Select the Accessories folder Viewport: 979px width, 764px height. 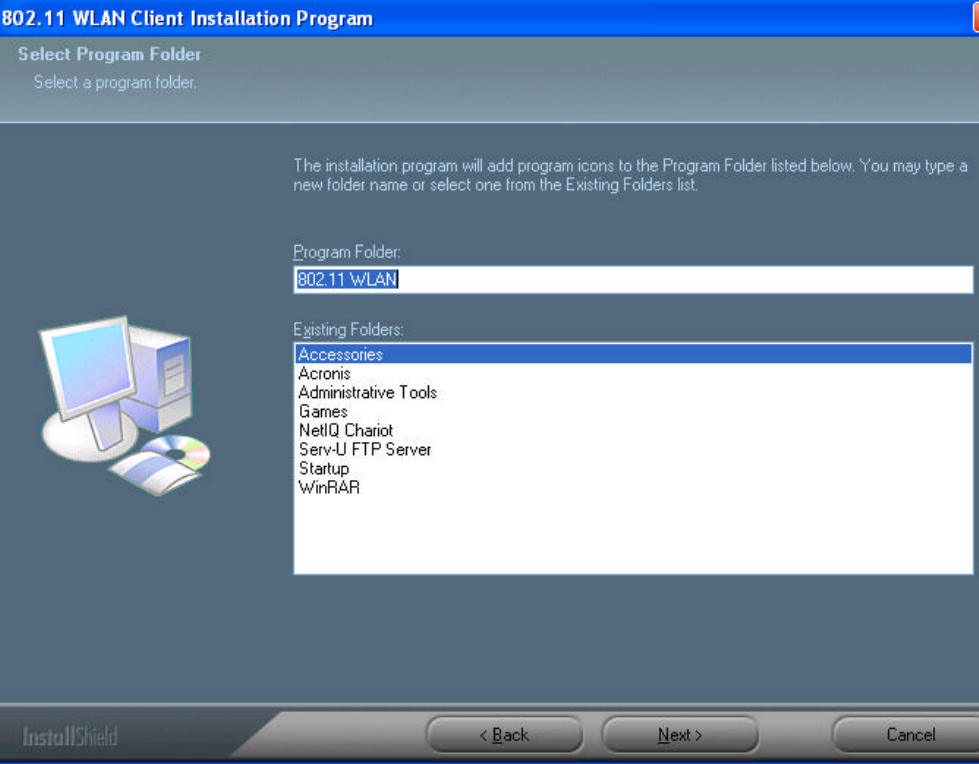633,354
